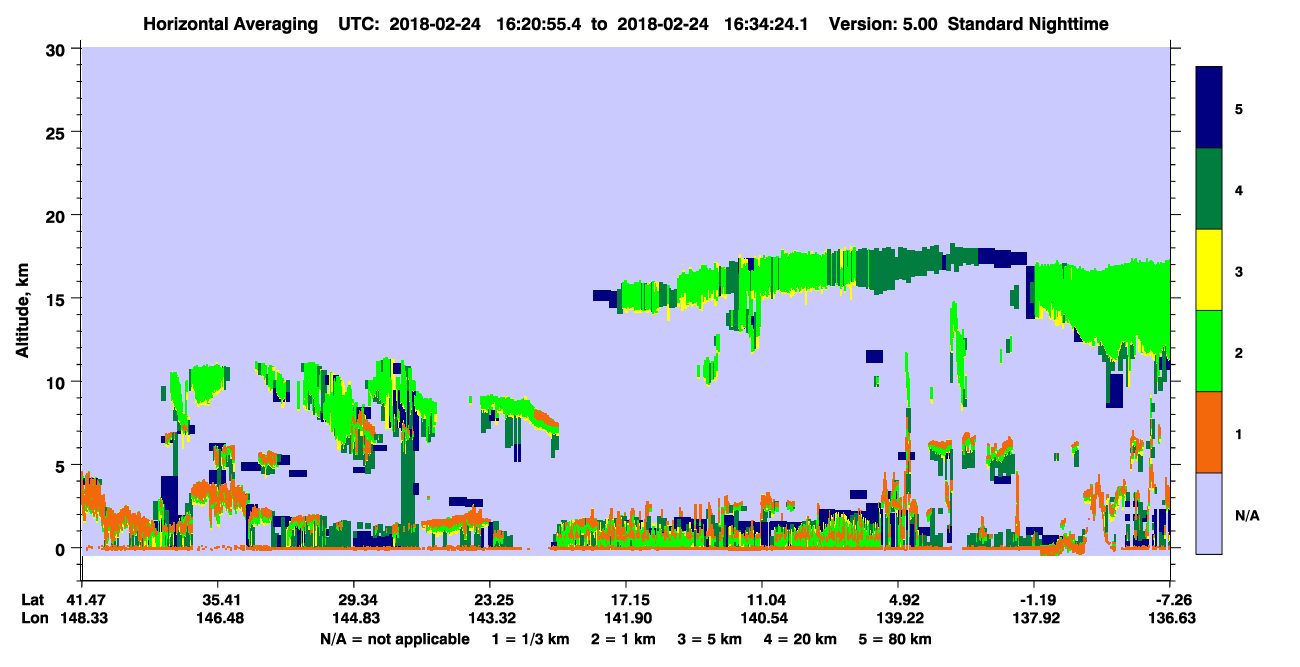Click the '2 = 1 km' legend note

click(x=623, y=639)
